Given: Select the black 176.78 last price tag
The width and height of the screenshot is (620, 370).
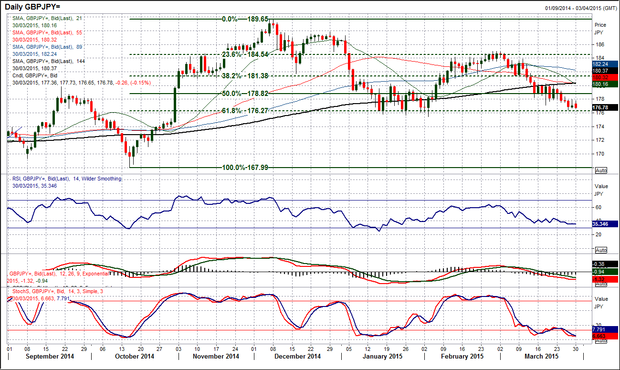Looking at the screenshot, I should pos(605,107).
